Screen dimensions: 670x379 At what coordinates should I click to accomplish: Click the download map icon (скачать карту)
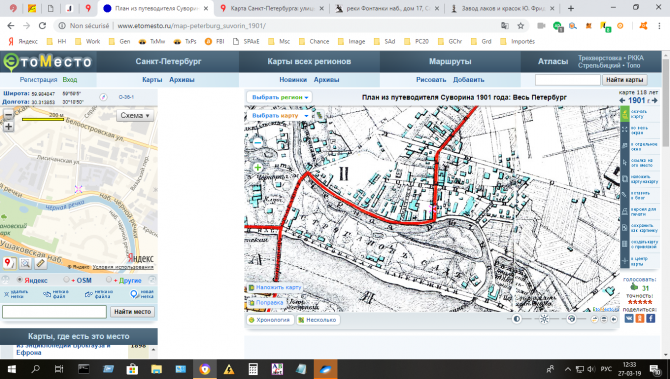point(625,114)
